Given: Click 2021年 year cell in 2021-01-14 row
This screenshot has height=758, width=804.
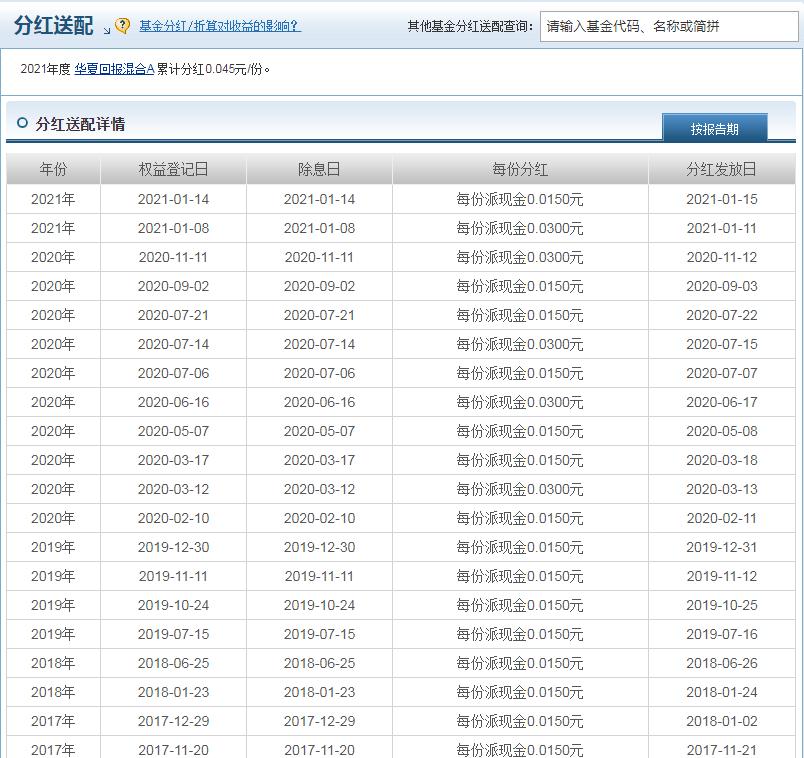Looking at the screenshot, I should coord(53,199).
